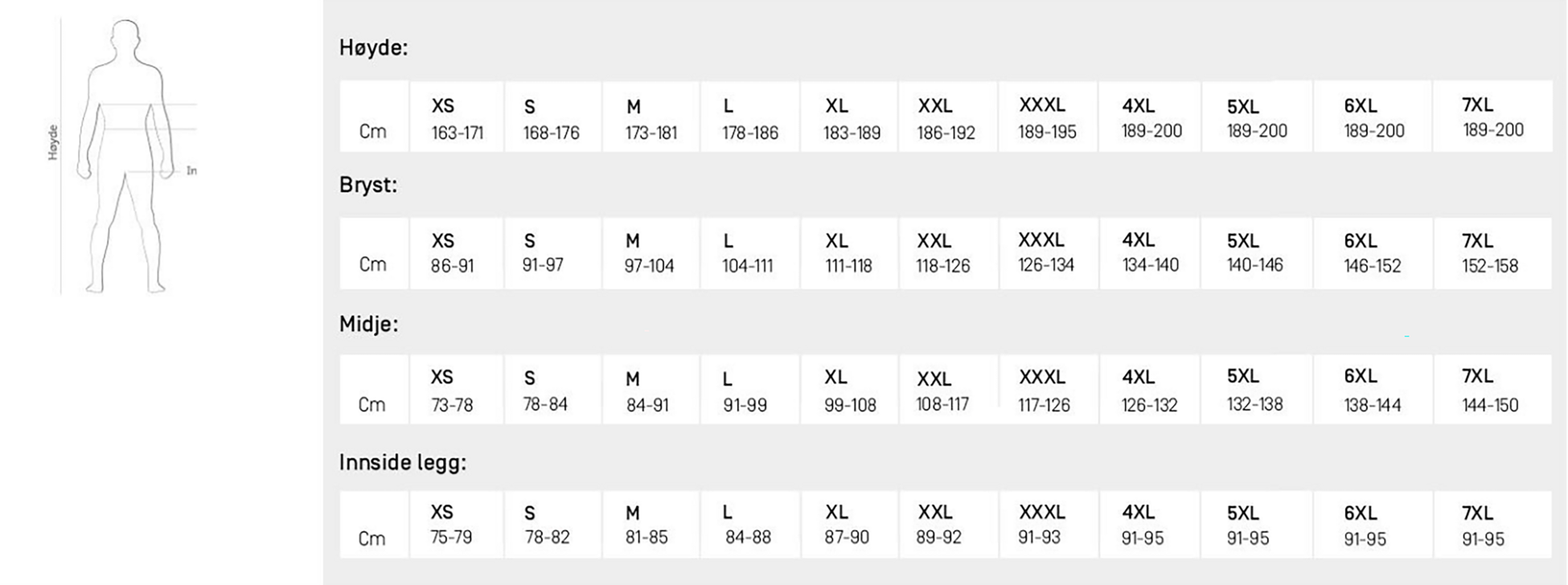The height and width of the screenshot is (585, 1568).
Task: Click the human body figure illustration
Action: pyautogui.click(x=125, y=157)
